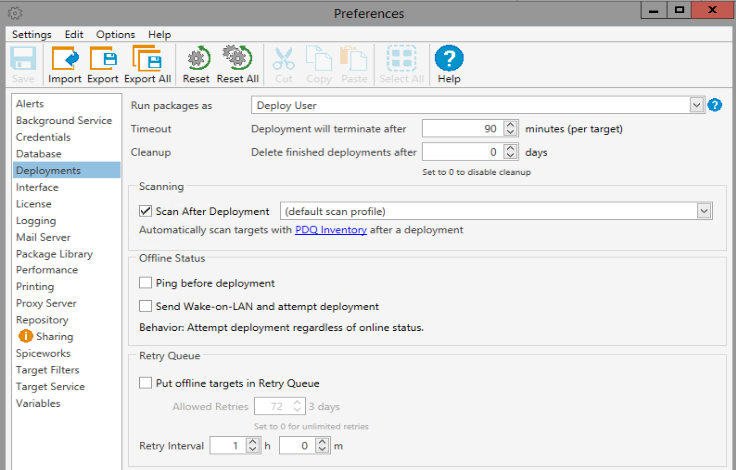Image resolution: width=736 pixels, height=470 pixels.
Task: Open the Settings menu
Action: point(31,34)
